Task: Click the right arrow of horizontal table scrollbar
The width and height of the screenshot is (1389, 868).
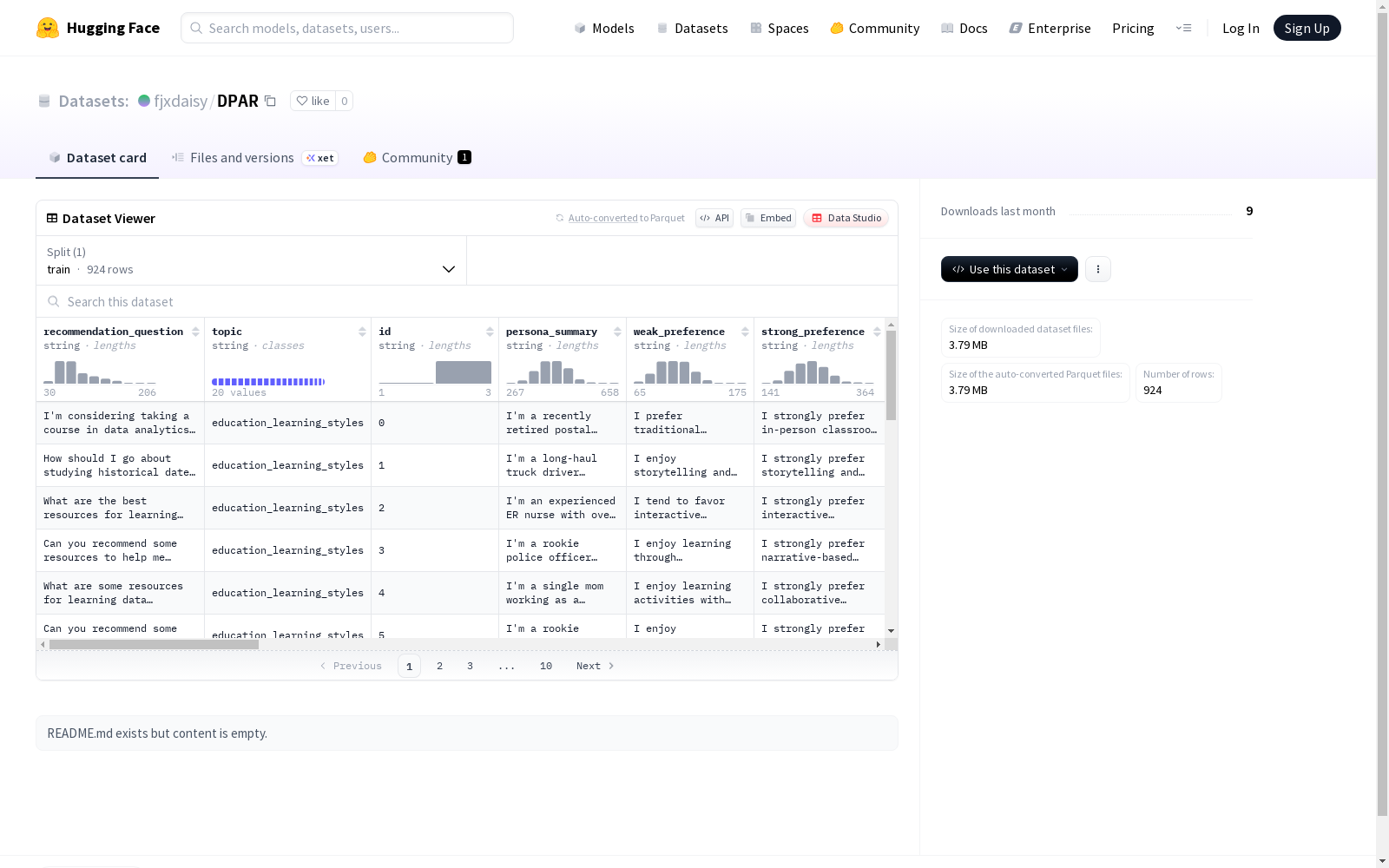Action: (879, 644)
